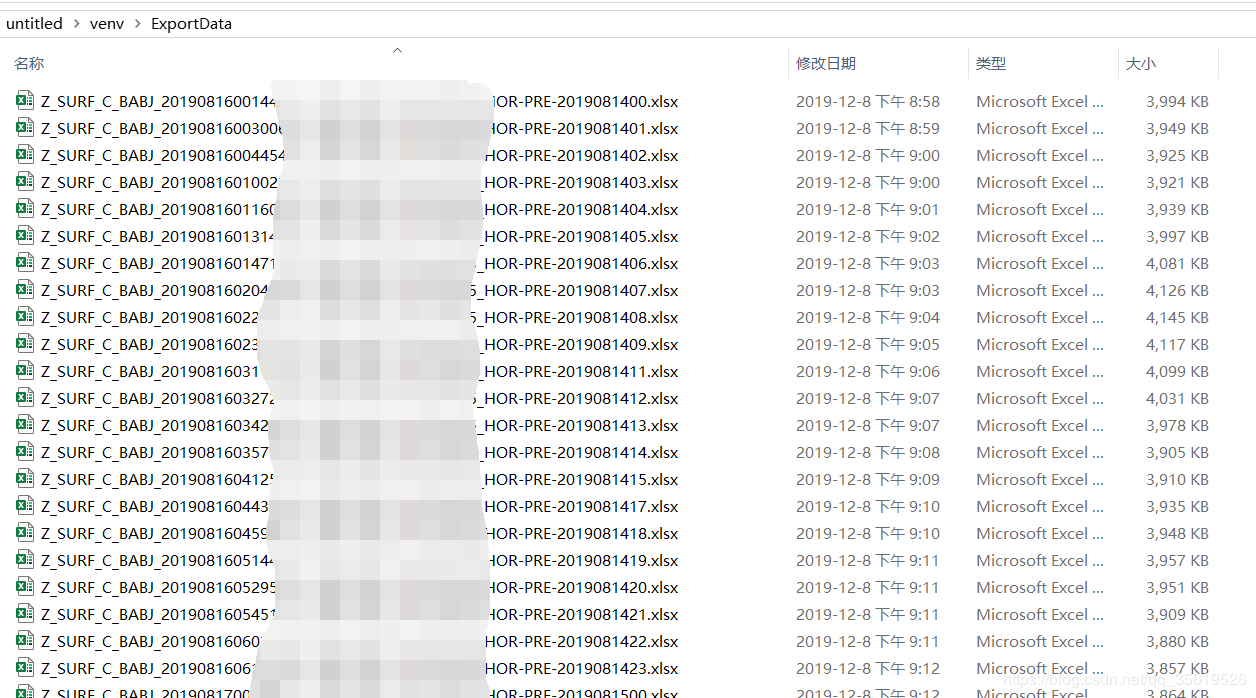Select the Excel icon of file ending 2019081417.xlsx
The height and width of the screenshot is (698, 1256).
click(x=25, y=506)
